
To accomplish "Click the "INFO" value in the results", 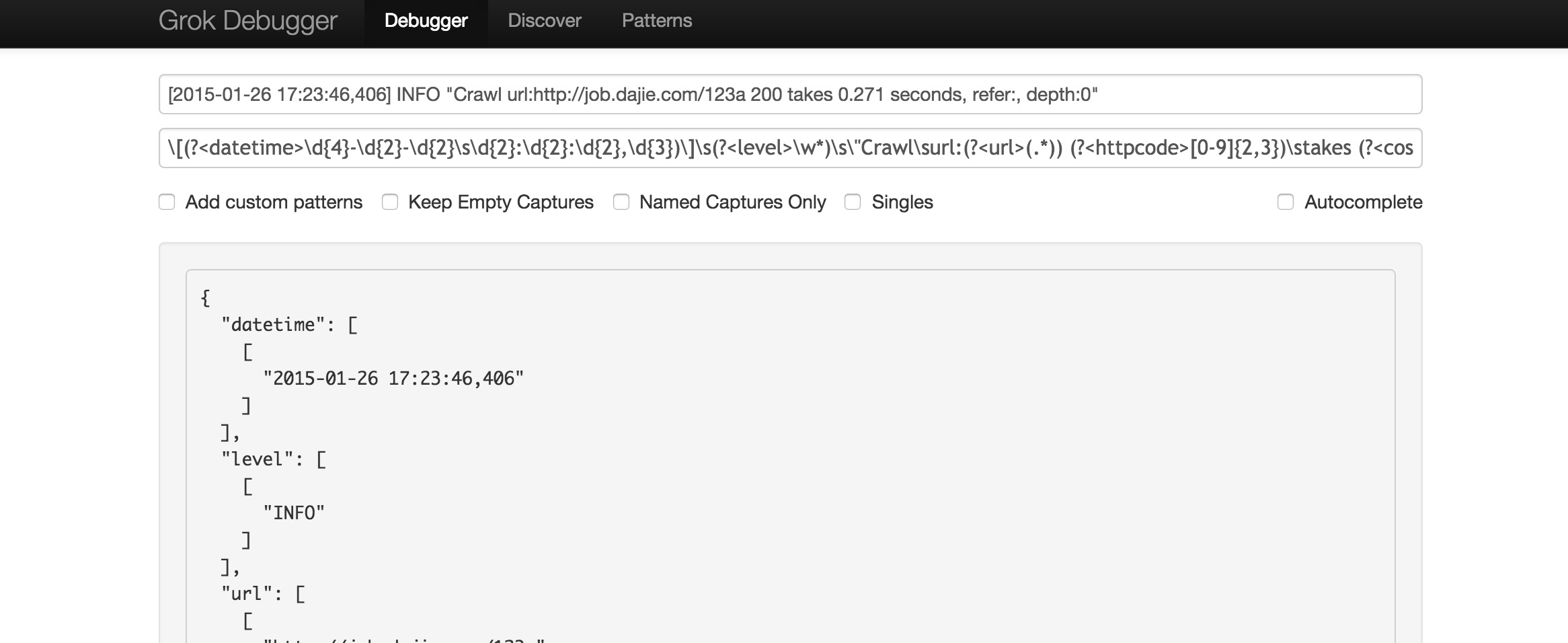I will pyautogui.click(x=294, y=513).
